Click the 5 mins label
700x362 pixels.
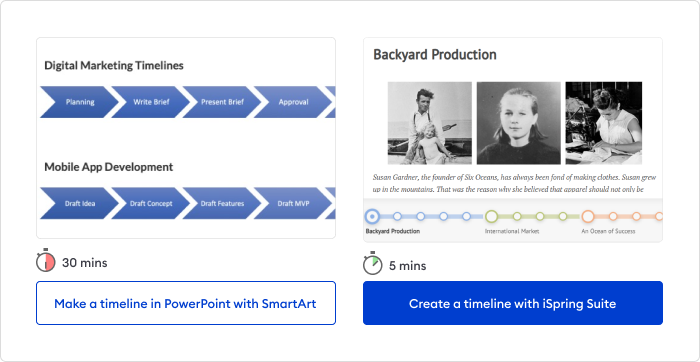point(408,266)
